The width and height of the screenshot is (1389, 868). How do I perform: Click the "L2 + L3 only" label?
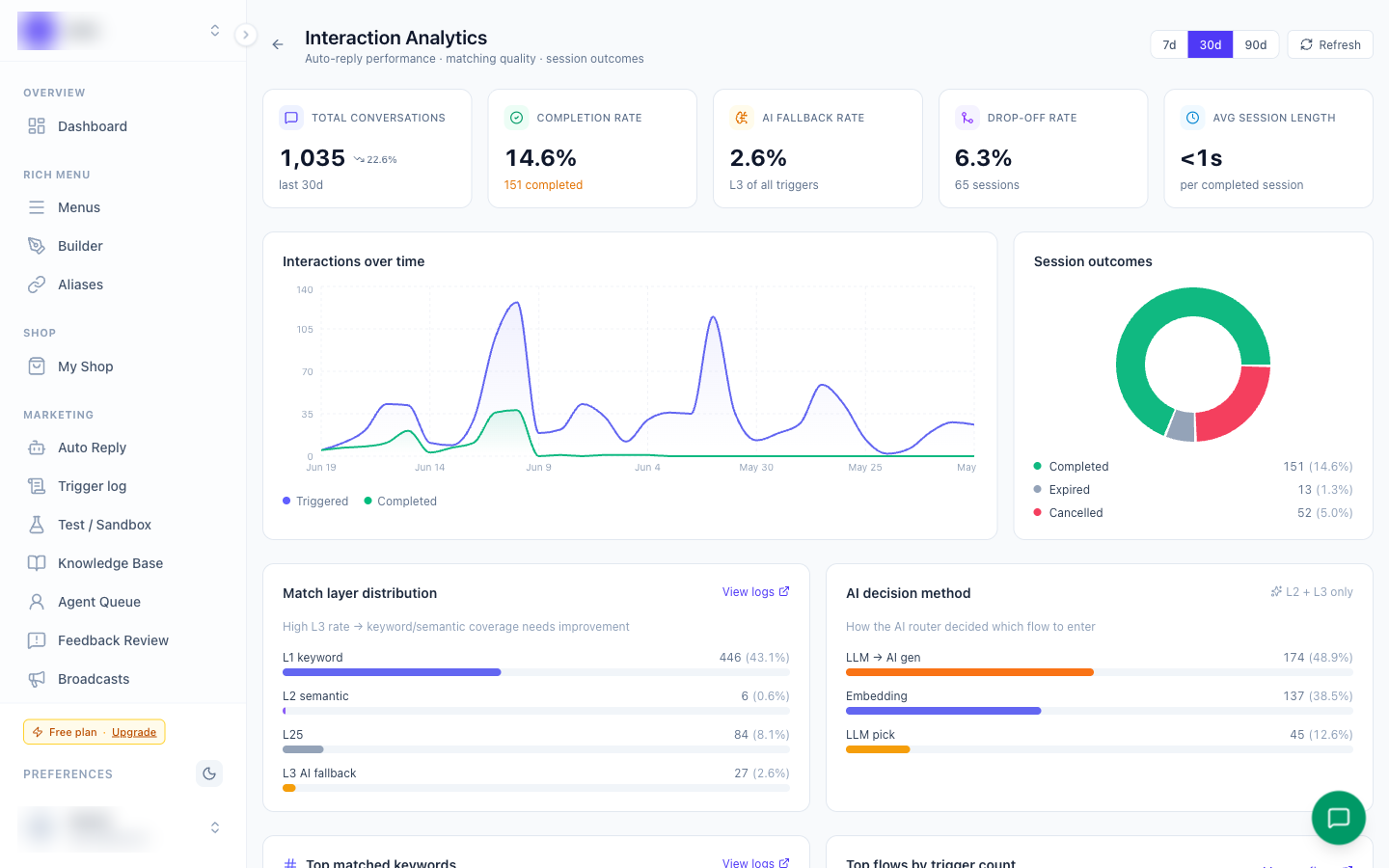[1320, 592]
